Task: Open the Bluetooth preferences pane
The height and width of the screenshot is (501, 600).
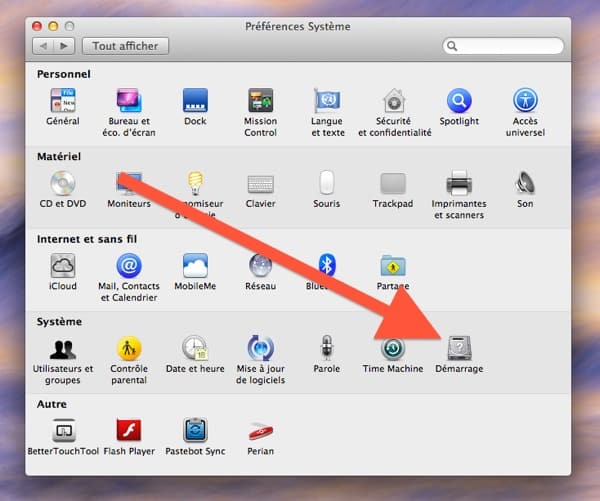Action: pyautogui.click(x=327, y=264)
